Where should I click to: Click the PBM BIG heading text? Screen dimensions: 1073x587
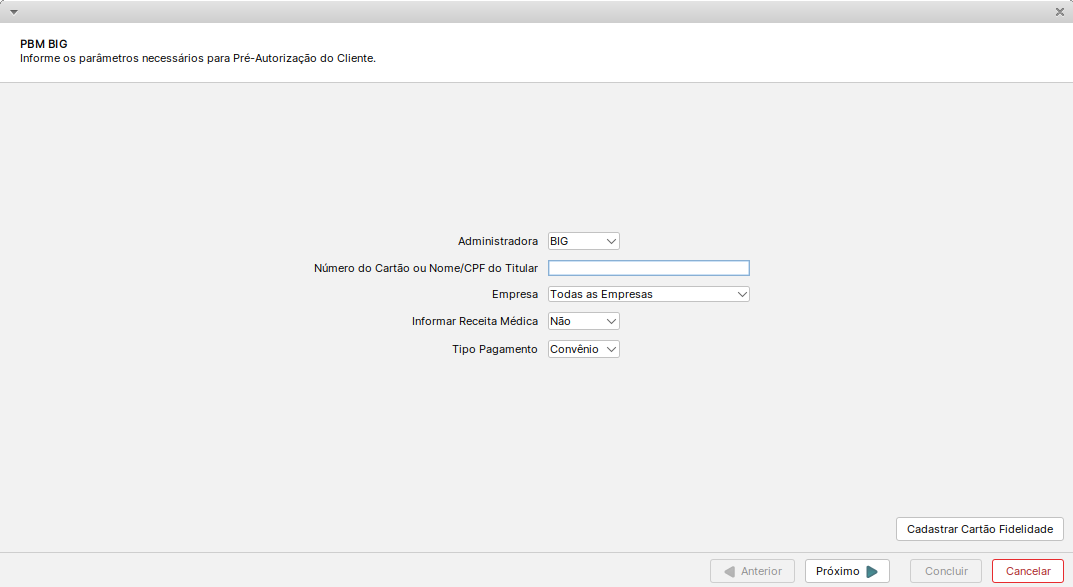coord(44,44)
